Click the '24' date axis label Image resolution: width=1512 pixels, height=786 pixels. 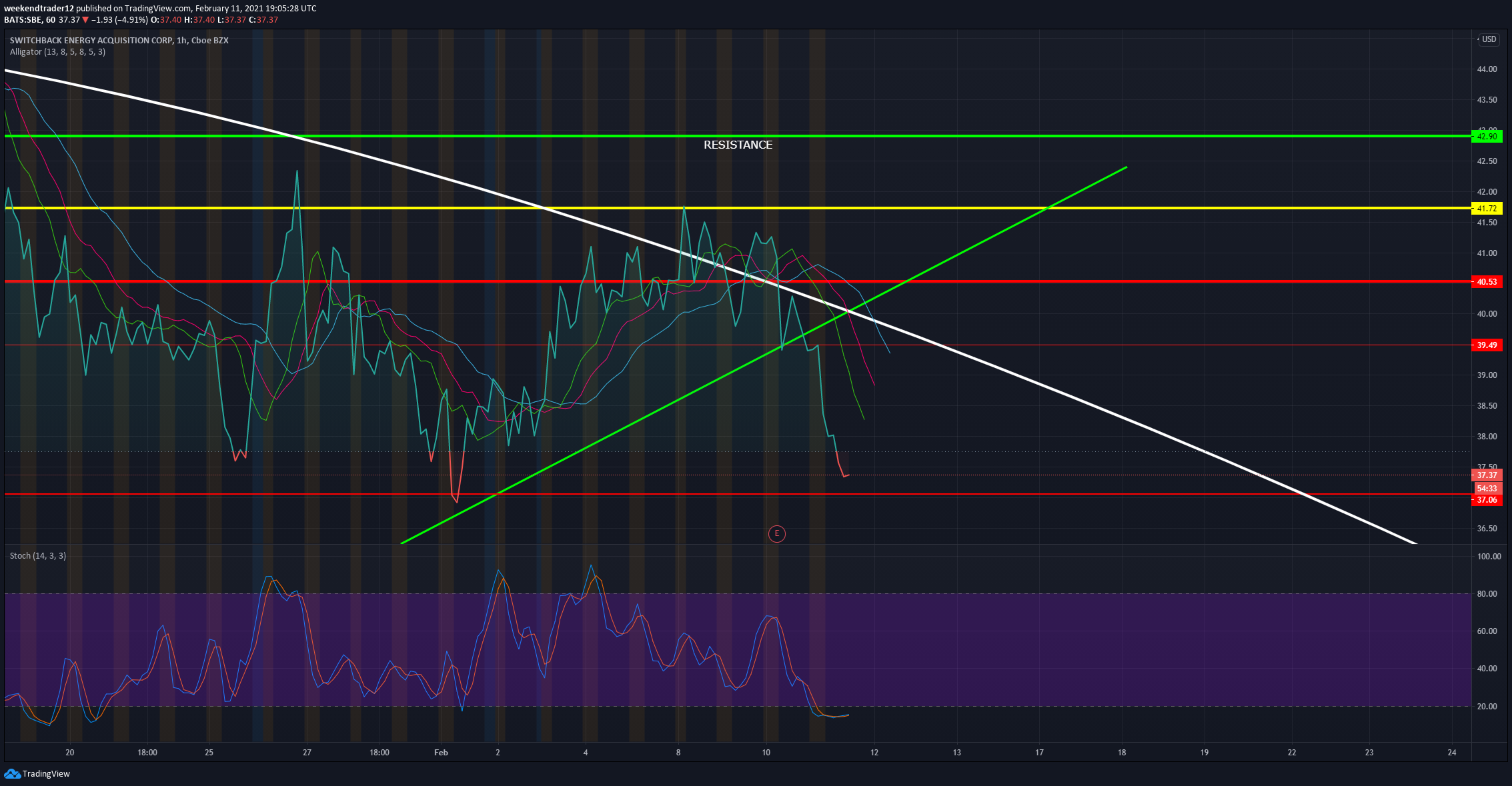click(x=1452, y=752)
